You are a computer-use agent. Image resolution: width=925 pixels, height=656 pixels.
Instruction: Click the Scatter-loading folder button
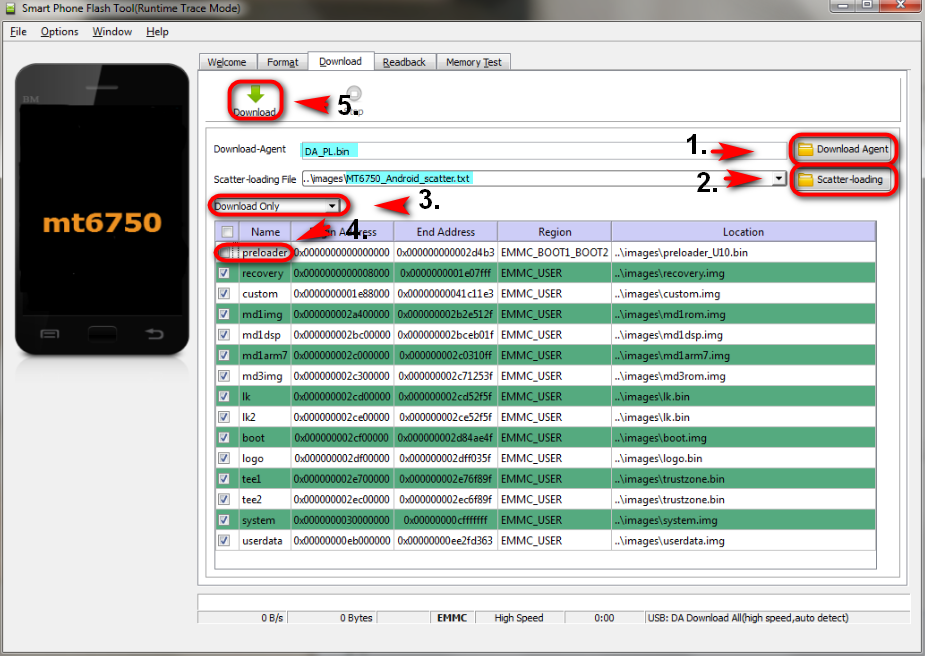[842, 180]
